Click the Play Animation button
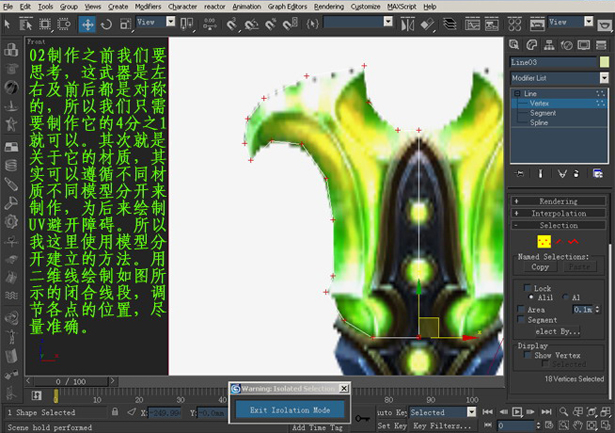This screenshot has width=615, height=433. [x=517, y=412]
